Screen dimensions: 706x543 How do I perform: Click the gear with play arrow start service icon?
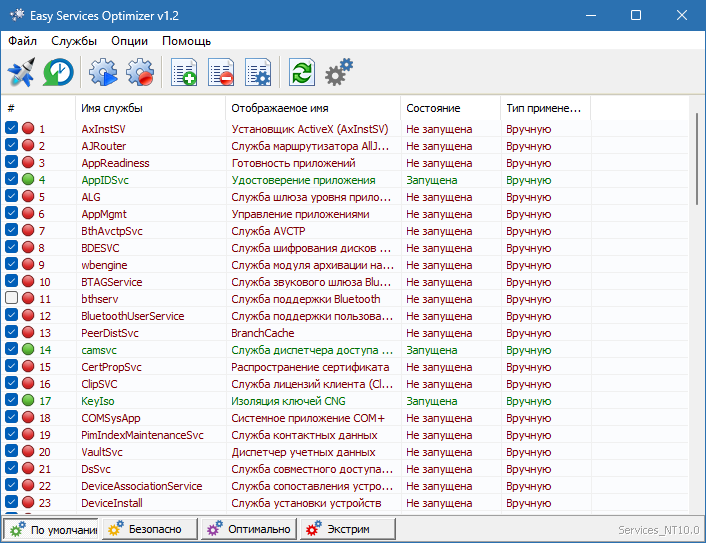click(103, 72)
